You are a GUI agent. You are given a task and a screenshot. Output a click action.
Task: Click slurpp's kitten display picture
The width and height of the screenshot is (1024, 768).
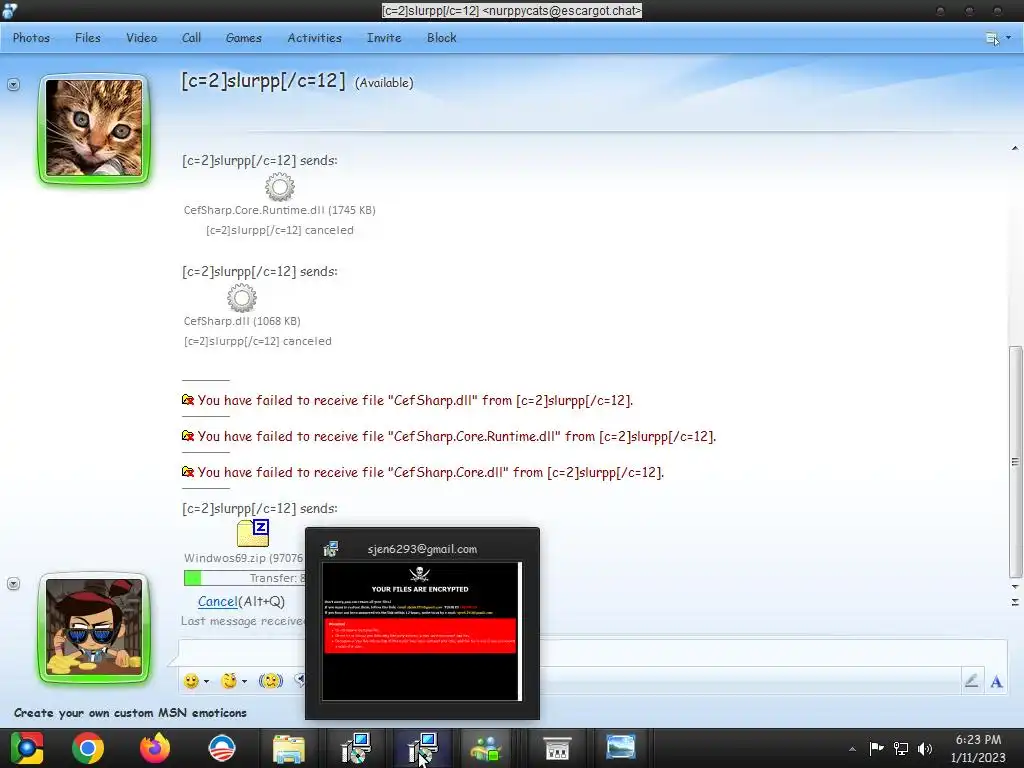click(x=94, y=129)
